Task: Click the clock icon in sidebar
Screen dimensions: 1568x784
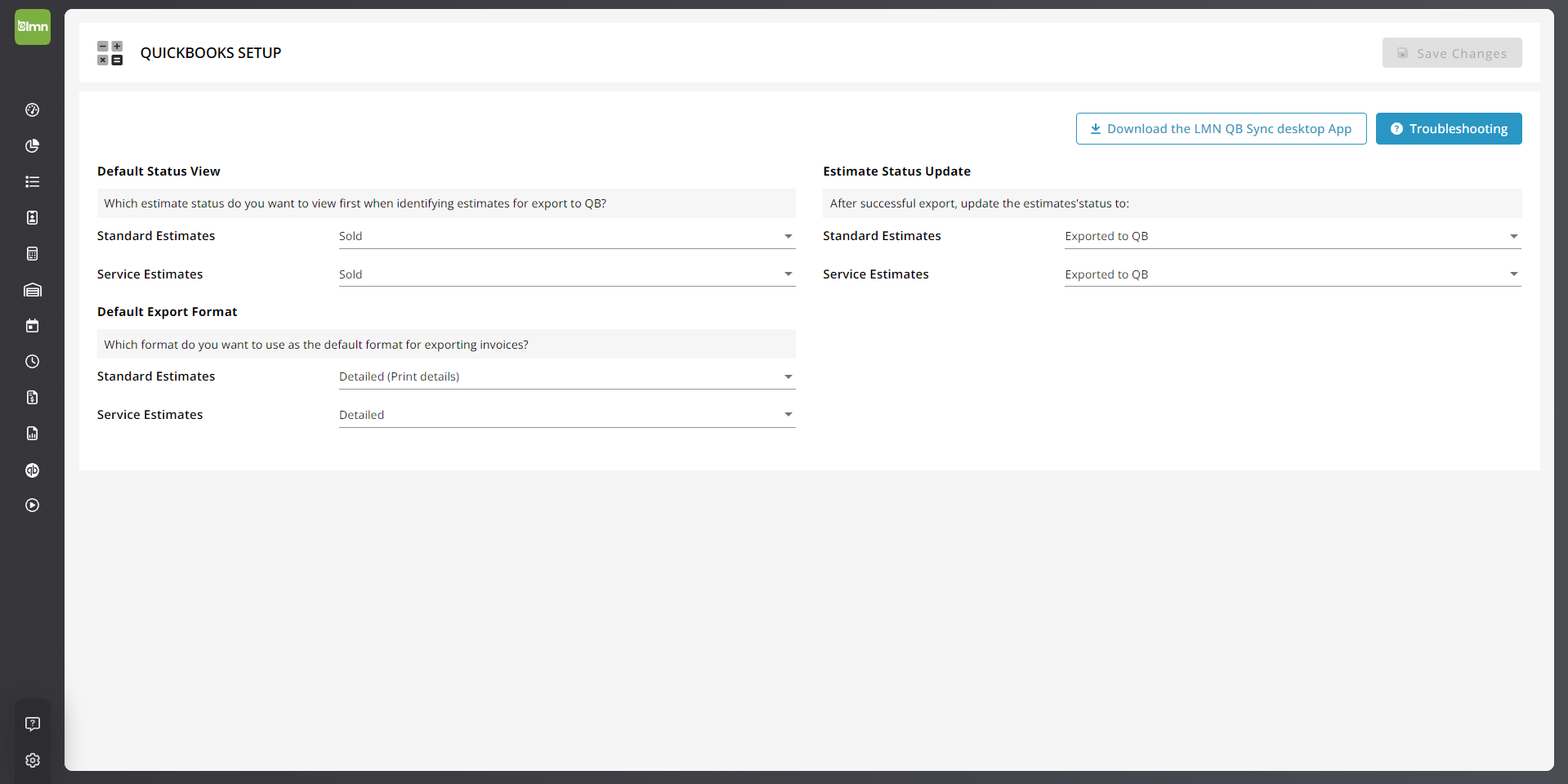Action: pyautogui.click(x=33, y=362)
